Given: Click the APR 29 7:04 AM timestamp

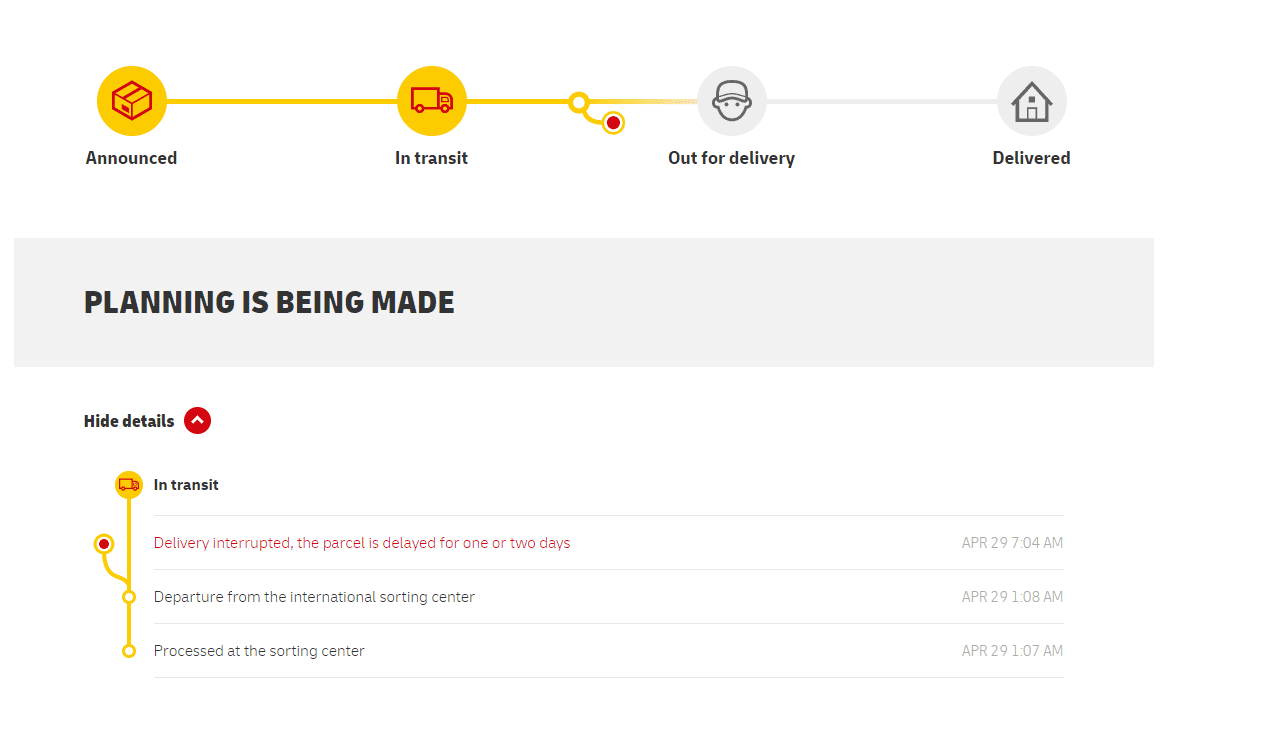Looking at the screenshot, I should pos(1012,543).
